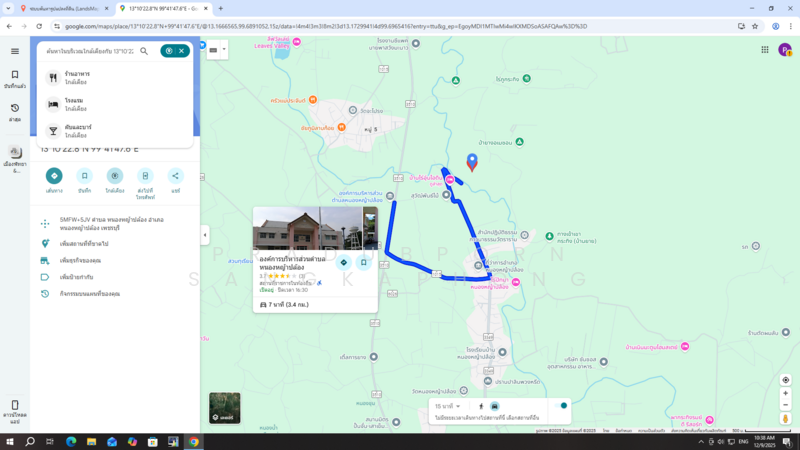Image resolution: width=800 pixels, height=450 pixels.
Task: Open the 15-minute travel time dropdown
Action: [447, 406]
